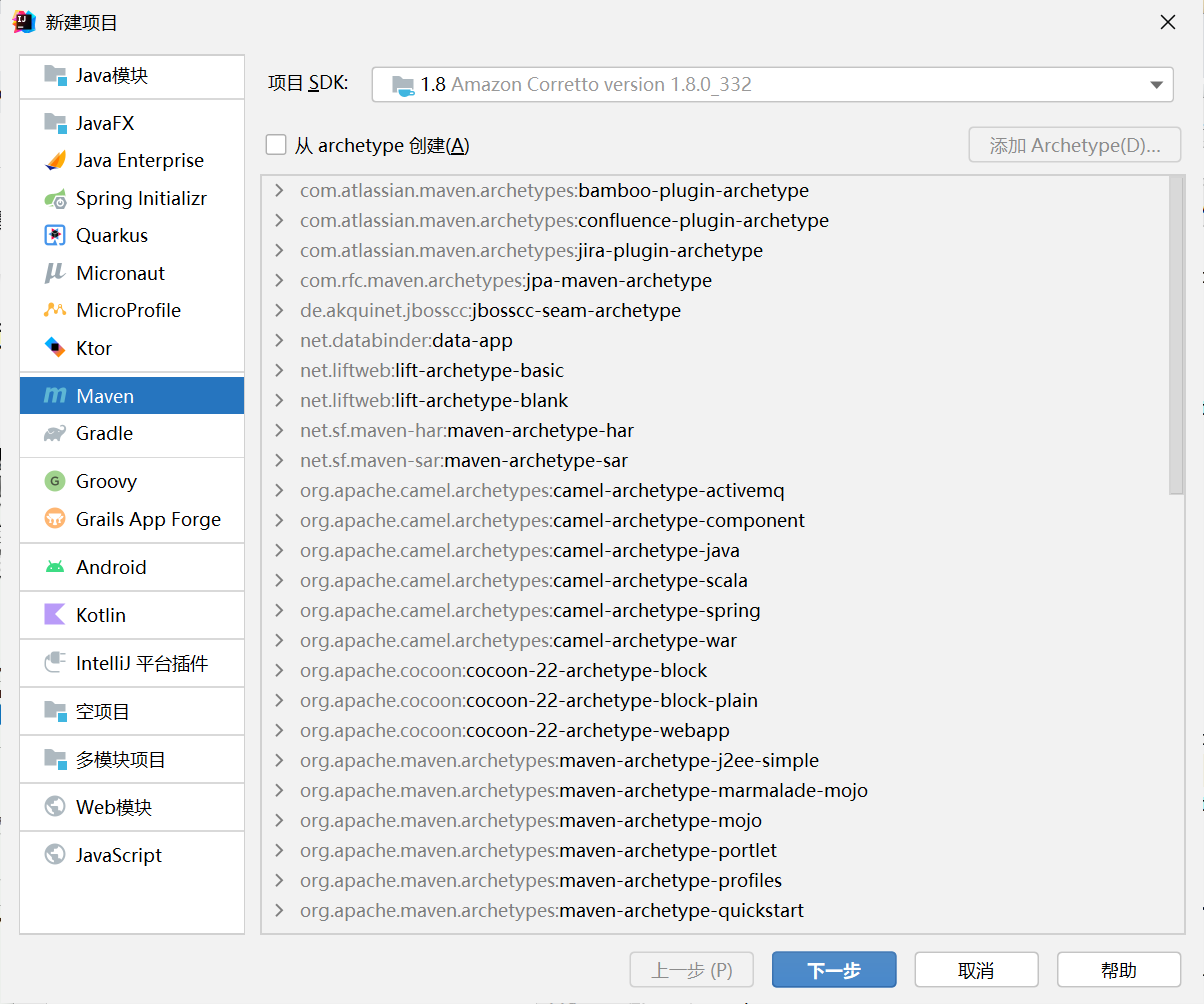Select the Android project type
Screen dimensions: 1204x1004
108,567
